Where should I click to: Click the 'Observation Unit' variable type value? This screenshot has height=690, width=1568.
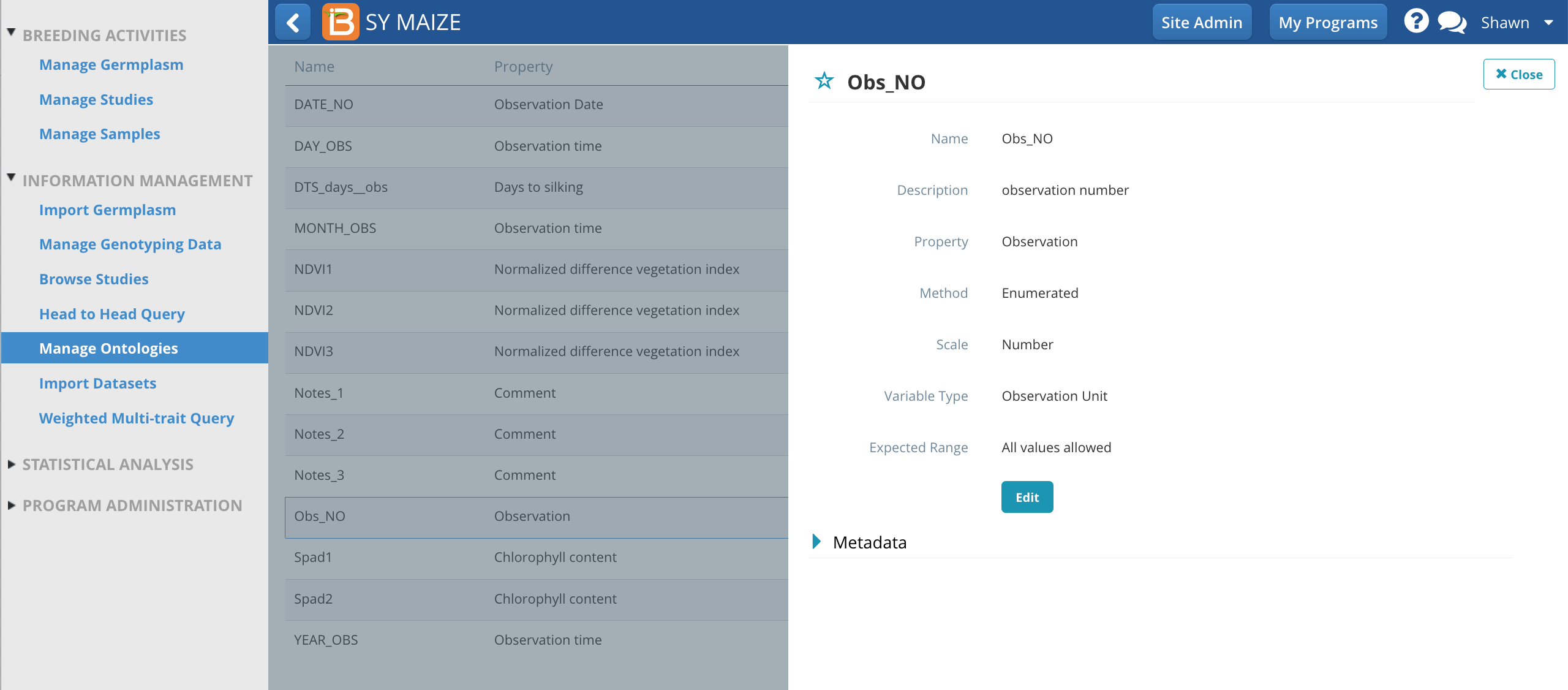click(1055, 396)
